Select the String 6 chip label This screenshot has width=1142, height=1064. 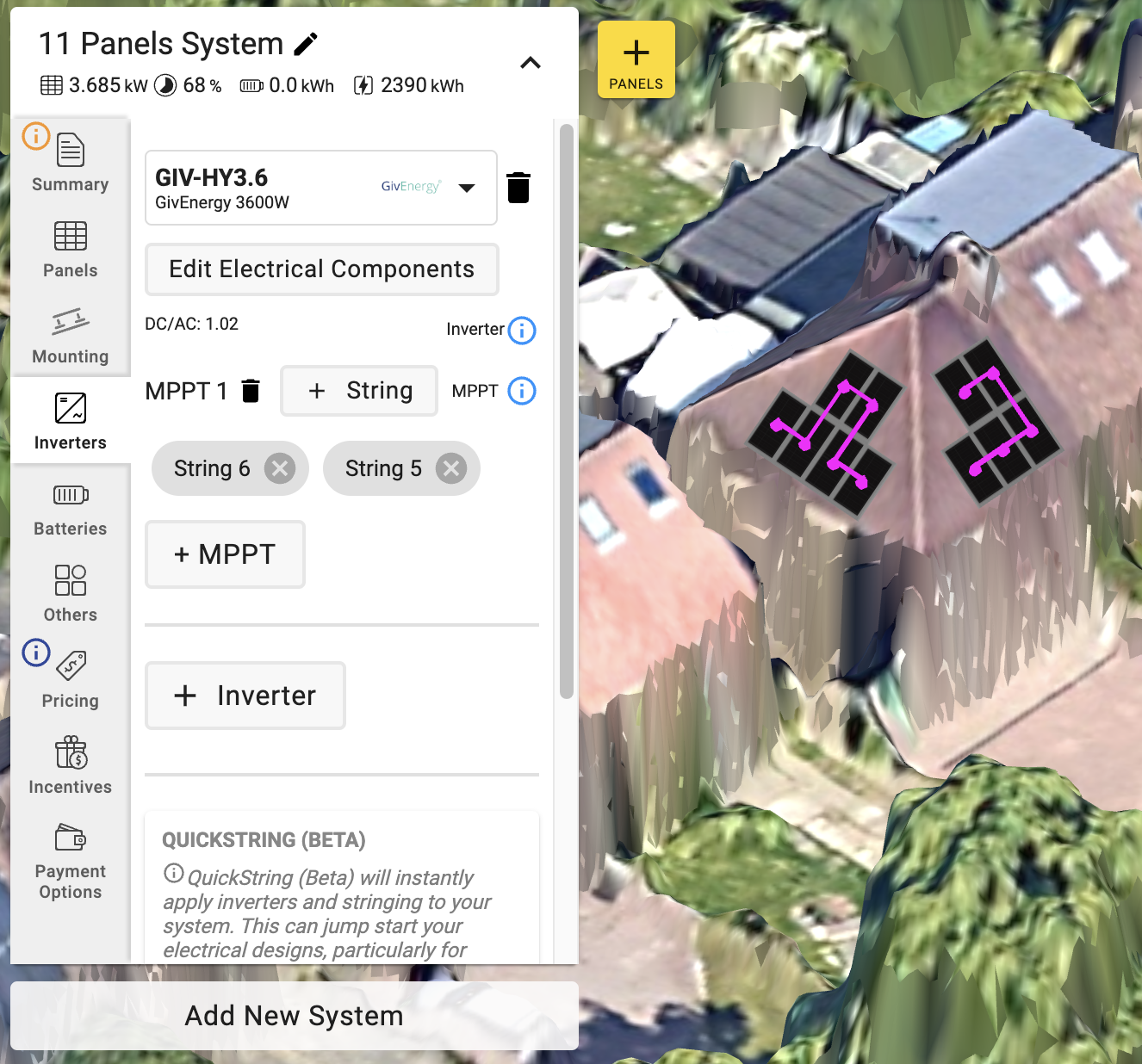212,468
